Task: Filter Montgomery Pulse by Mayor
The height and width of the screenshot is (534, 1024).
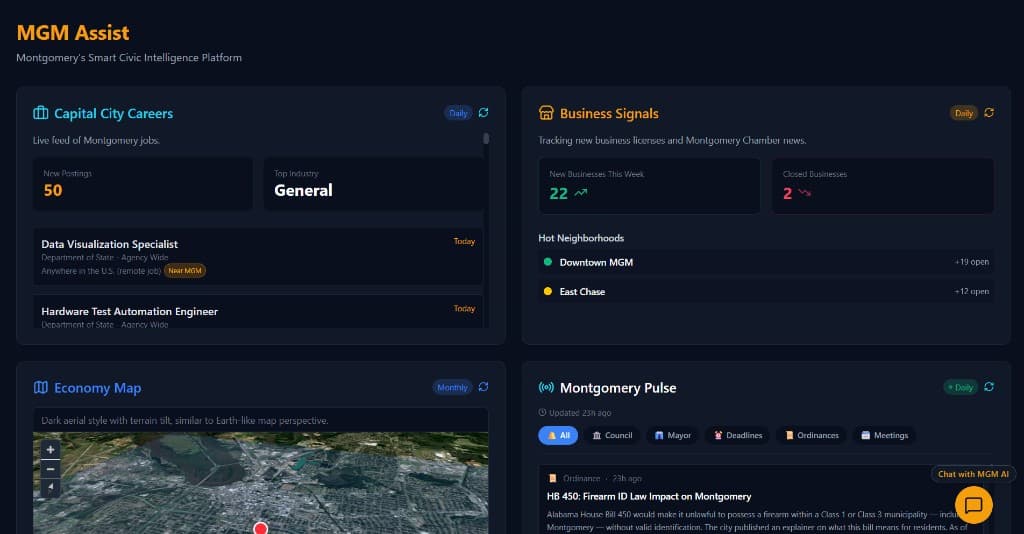Action: [x=673, y=435]
